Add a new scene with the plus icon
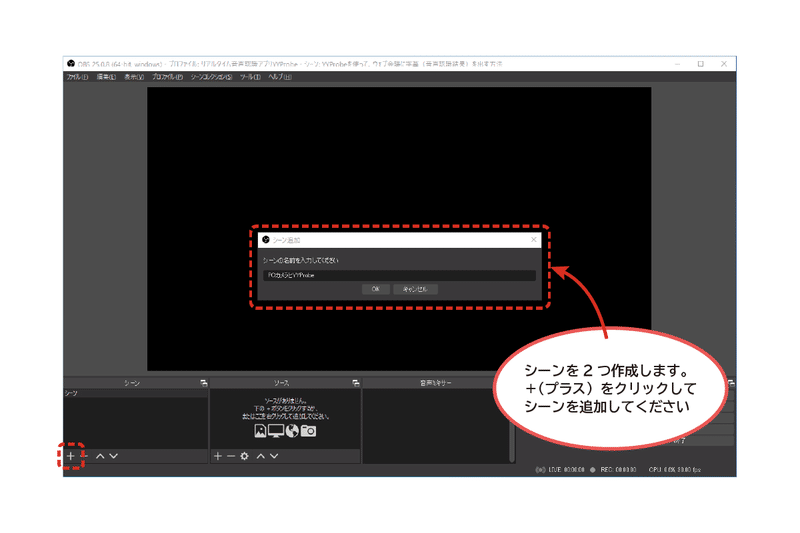 click(x=71, y=456)
